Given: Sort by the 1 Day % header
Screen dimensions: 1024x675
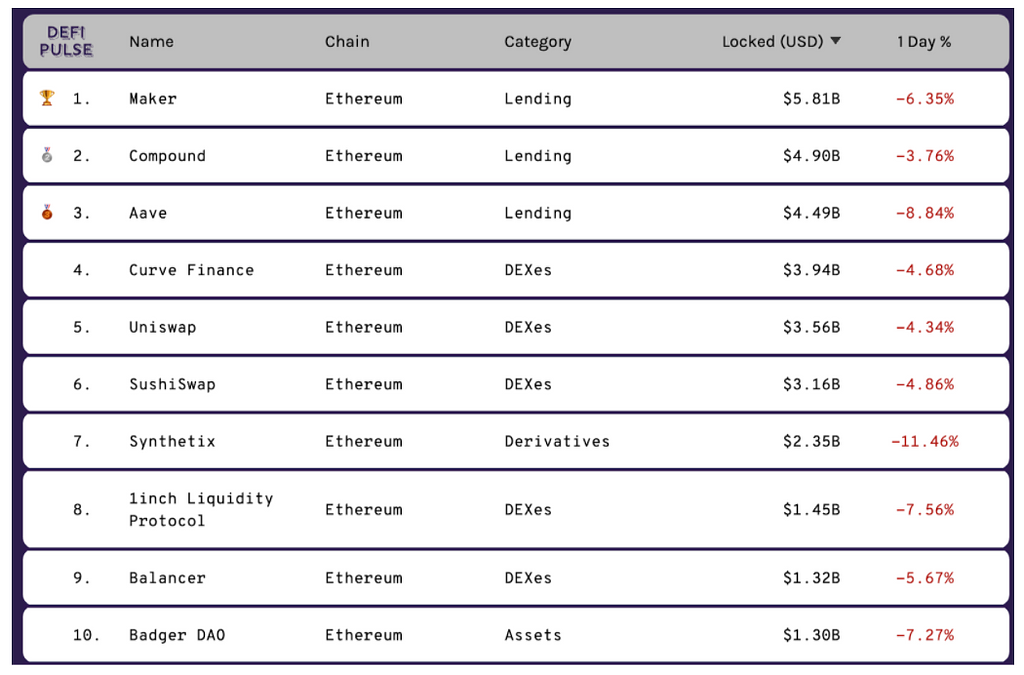Looking at the screenshot, I should (924, 42).
